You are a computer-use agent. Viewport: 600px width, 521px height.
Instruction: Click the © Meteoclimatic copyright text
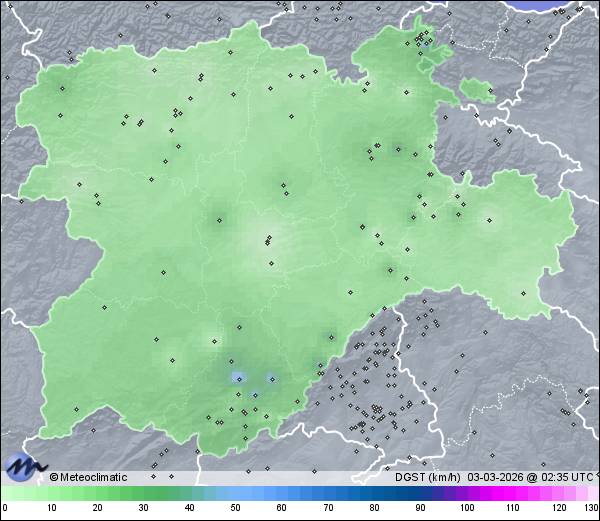(89, 477)
